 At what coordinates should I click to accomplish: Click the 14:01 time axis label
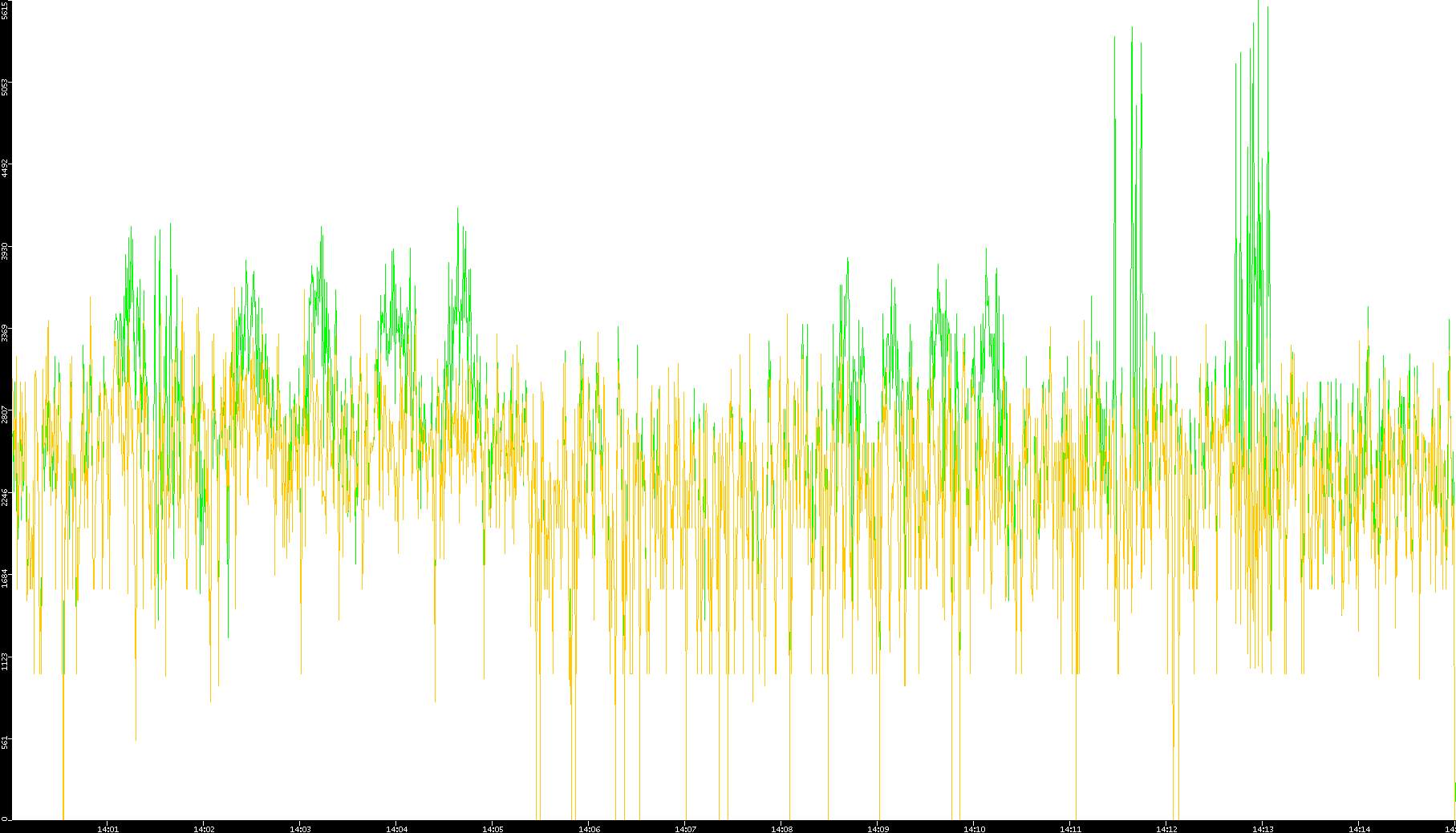coord(107,829)
